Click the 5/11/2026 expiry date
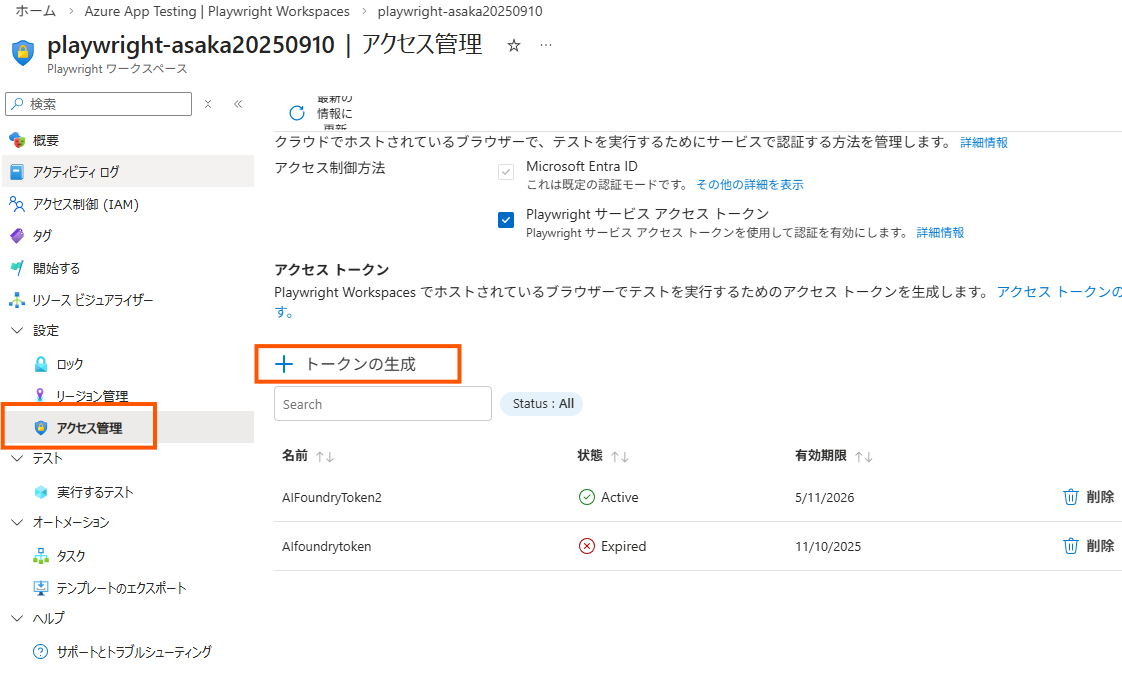 pyautogui.click(x=824, y=497)
